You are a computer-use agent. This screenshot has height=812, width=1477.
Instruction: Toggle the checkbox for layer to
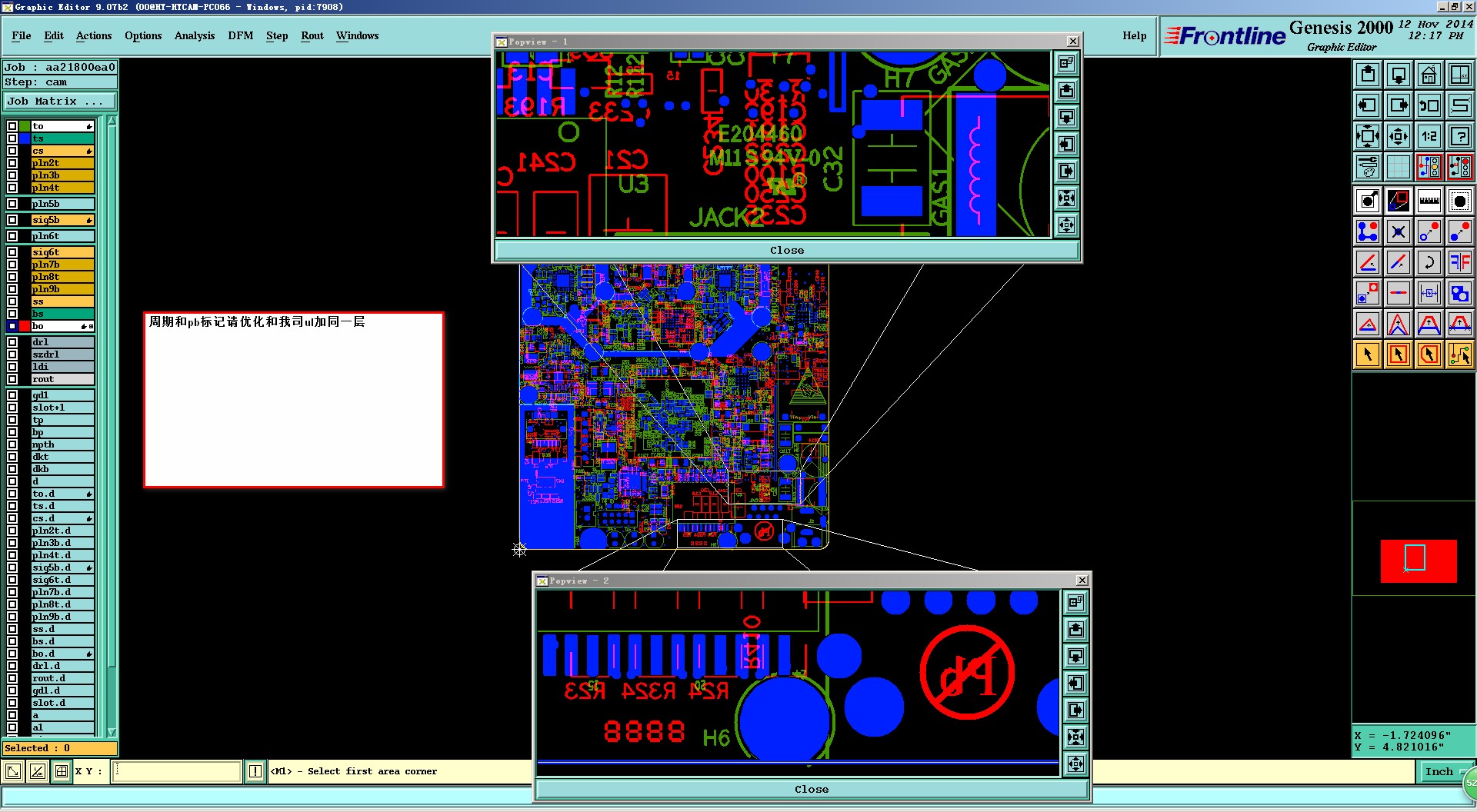[12, 126]
